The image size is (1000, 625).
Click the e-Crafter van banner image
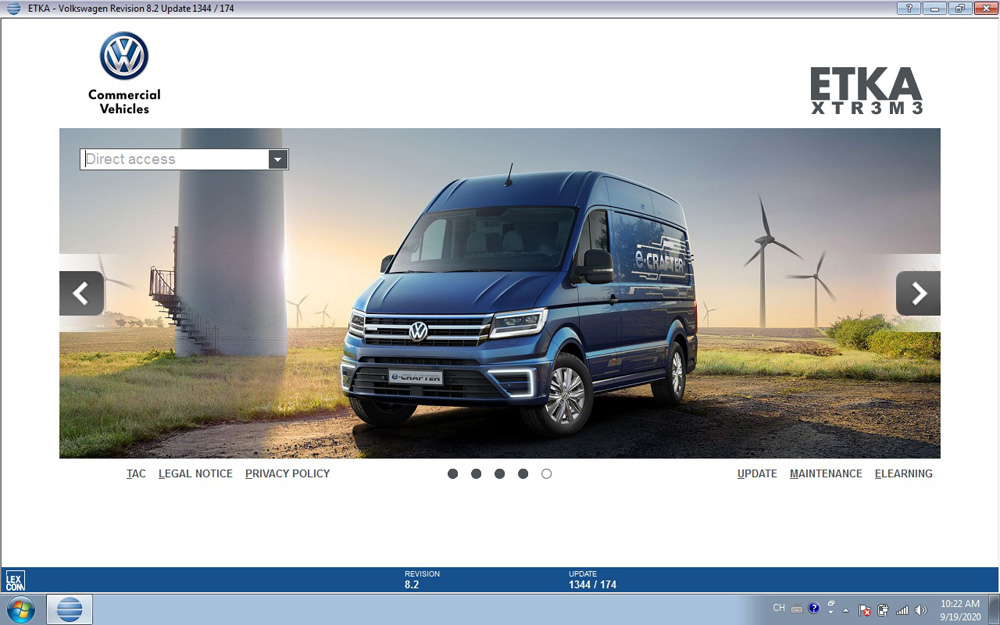tap(500, 293)
